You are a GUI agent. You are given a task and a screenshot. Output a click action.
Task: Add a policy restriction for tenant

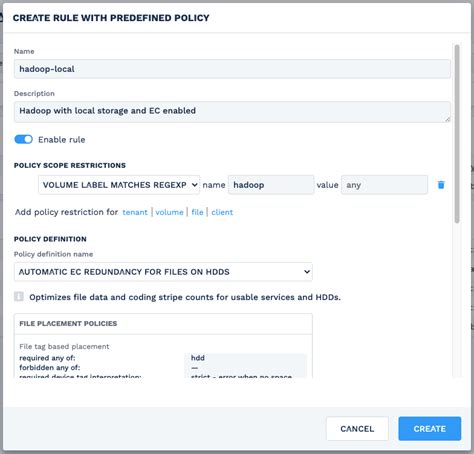click(x=135, y=212)
